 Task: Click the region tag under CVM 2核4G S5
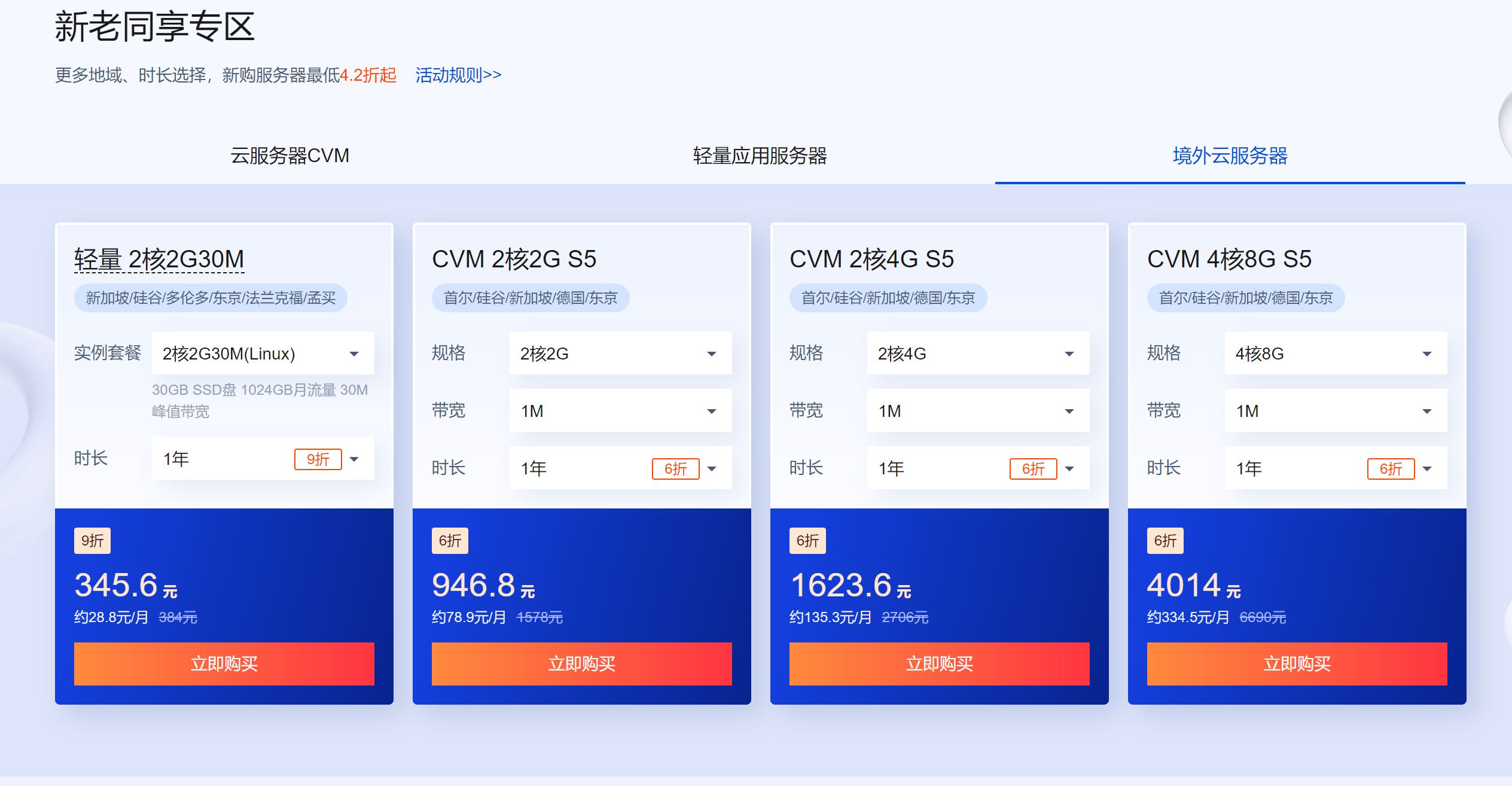[x=888, y=298]
